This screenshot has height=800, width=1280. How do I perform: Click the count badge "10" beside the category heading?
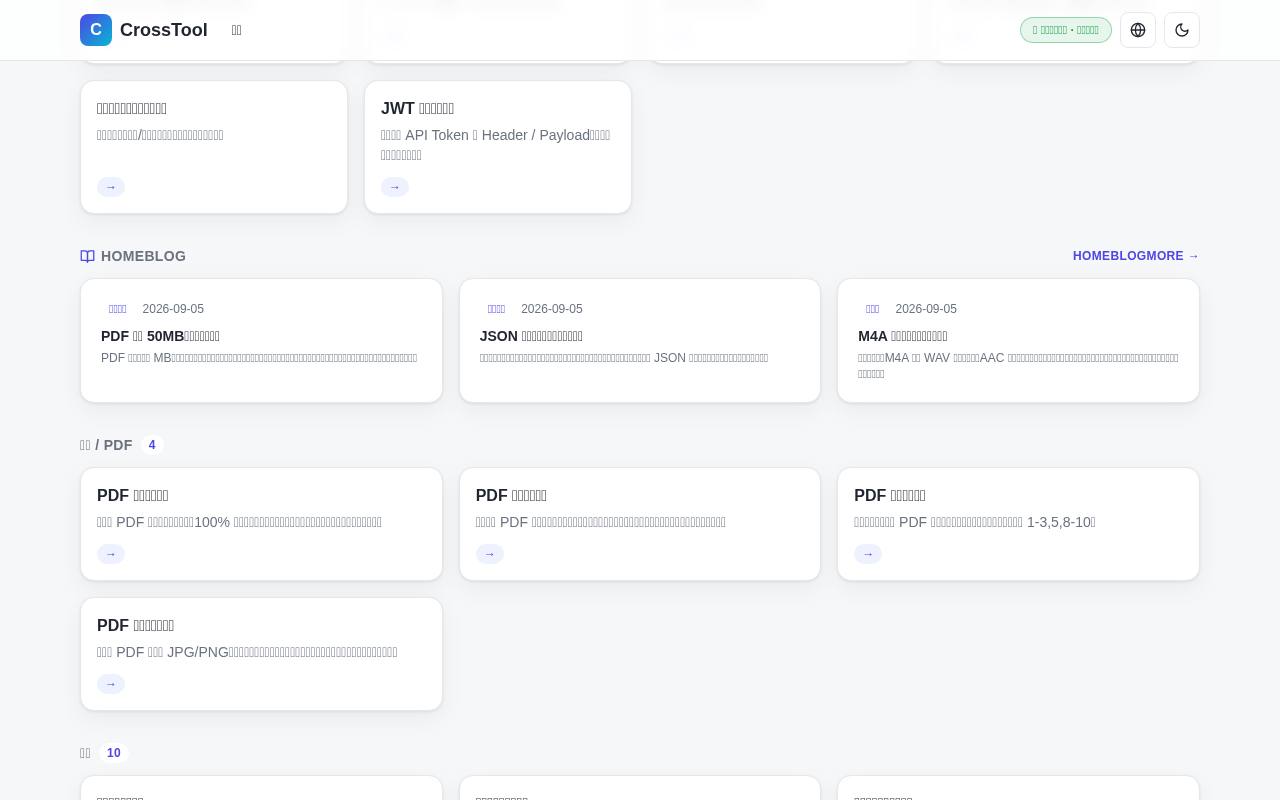click(x=114, y=753)
